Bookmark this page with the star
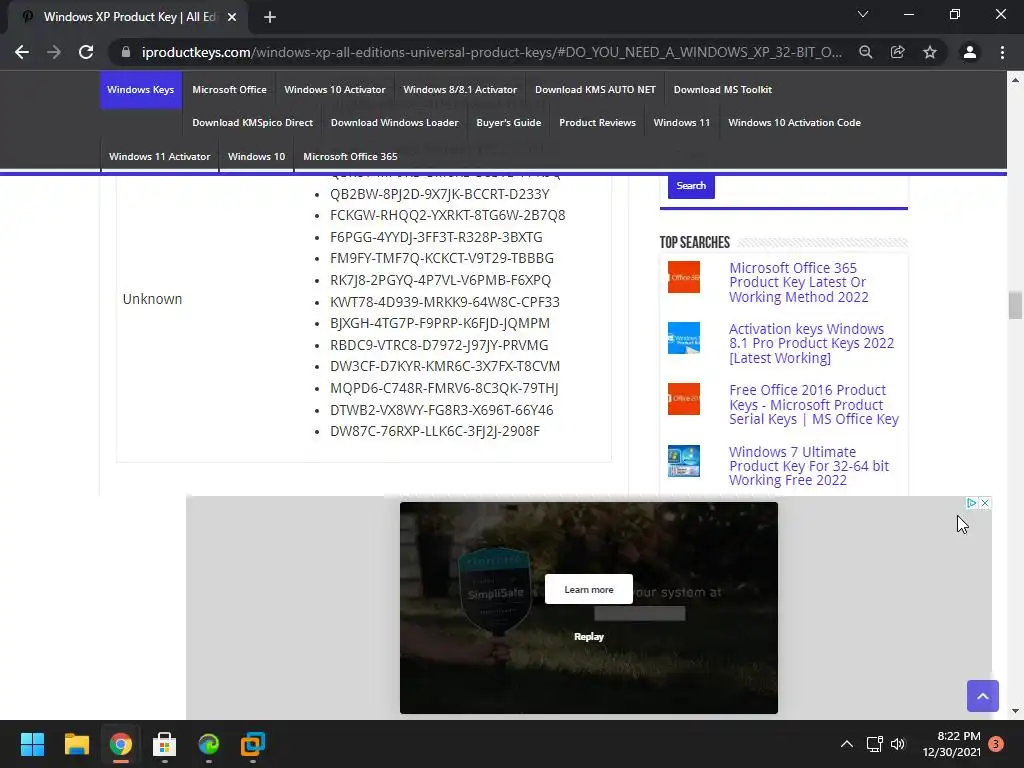This screenshot has width=1024, height=768. [x=930, y=52]
